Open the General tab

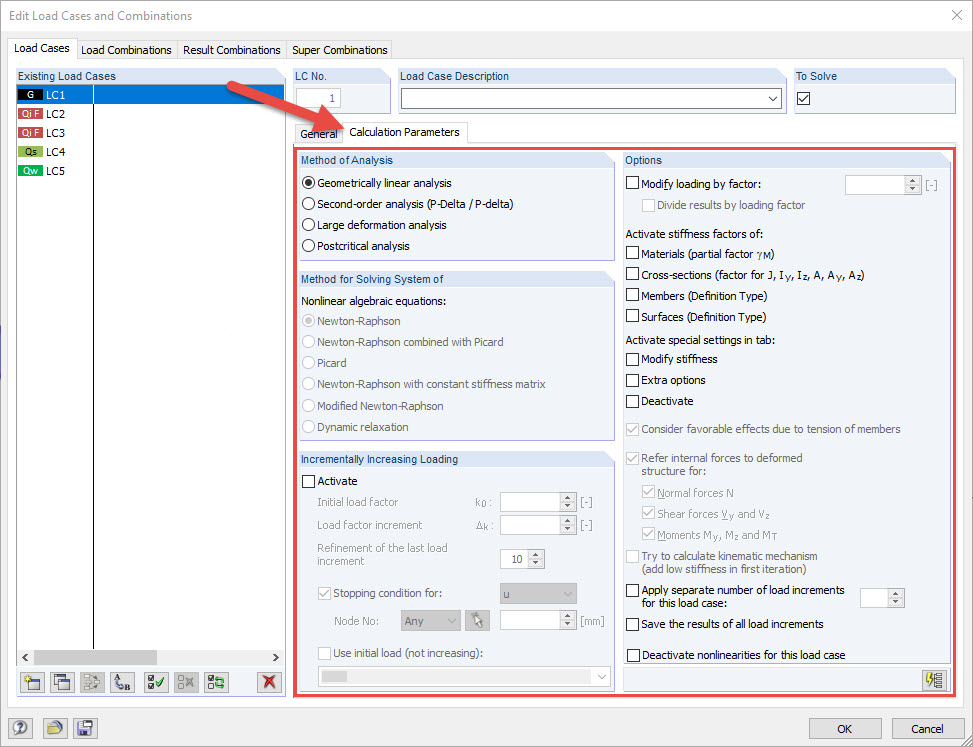[318, 132]
